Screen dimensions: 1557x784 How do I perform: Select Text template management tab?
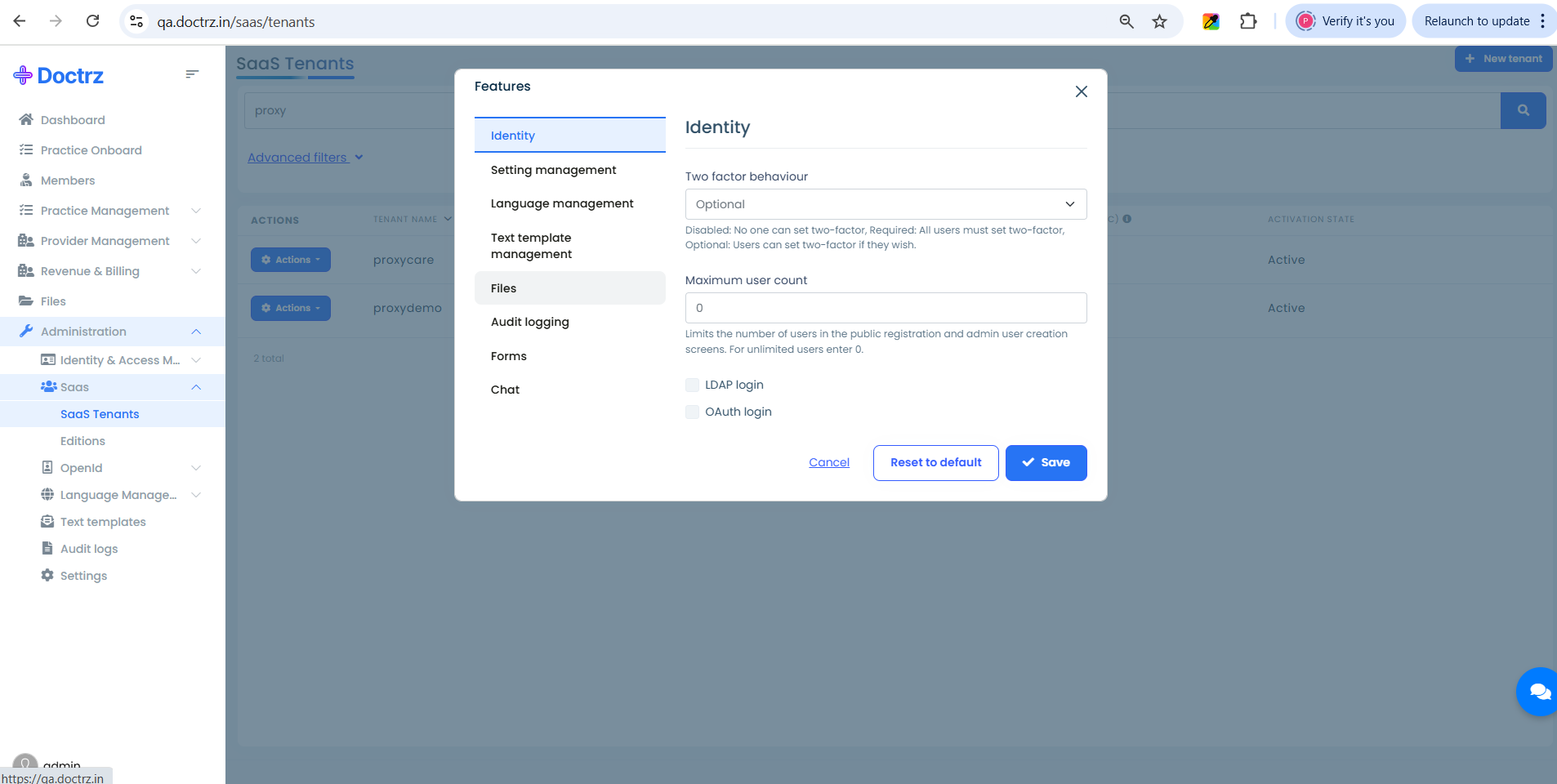tap(570, 246)
